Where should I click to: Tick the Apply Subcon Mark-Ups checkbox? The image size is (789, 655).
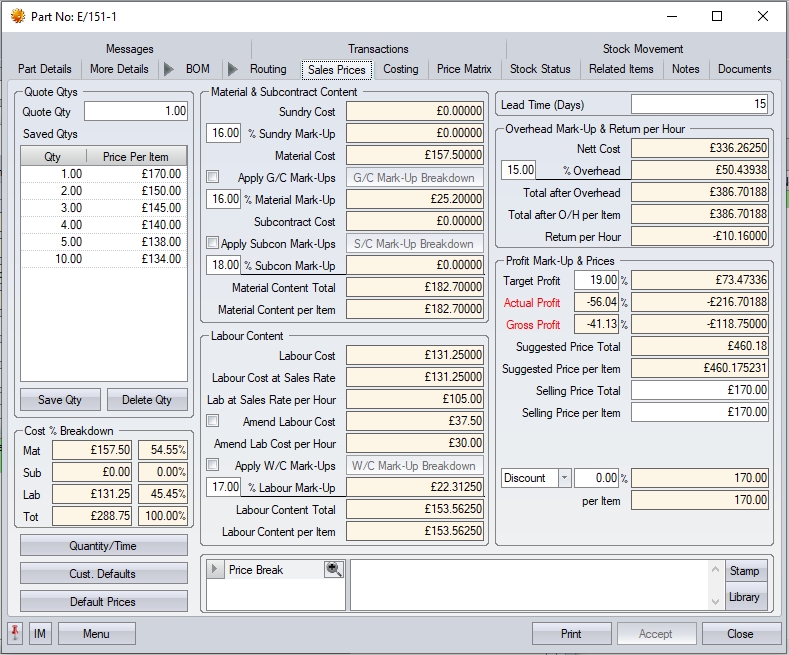pos(212,243)
